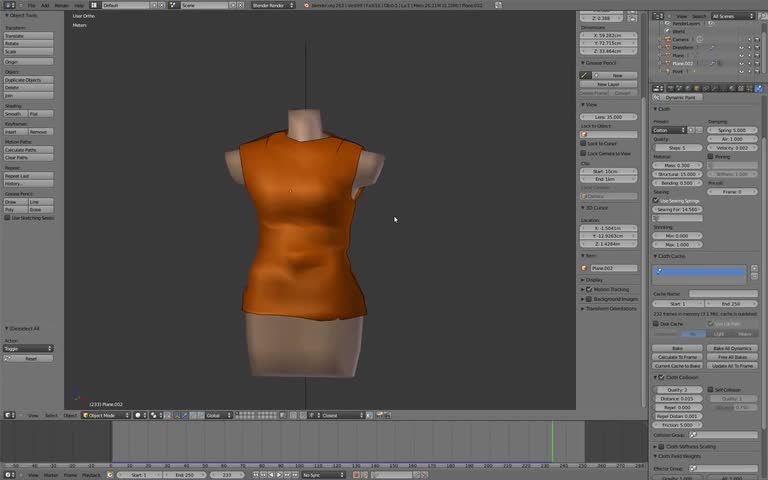Open the Object Mode dropdown
Image resolution: width=768 pixels, height=480 pixels.
(106, 415)
